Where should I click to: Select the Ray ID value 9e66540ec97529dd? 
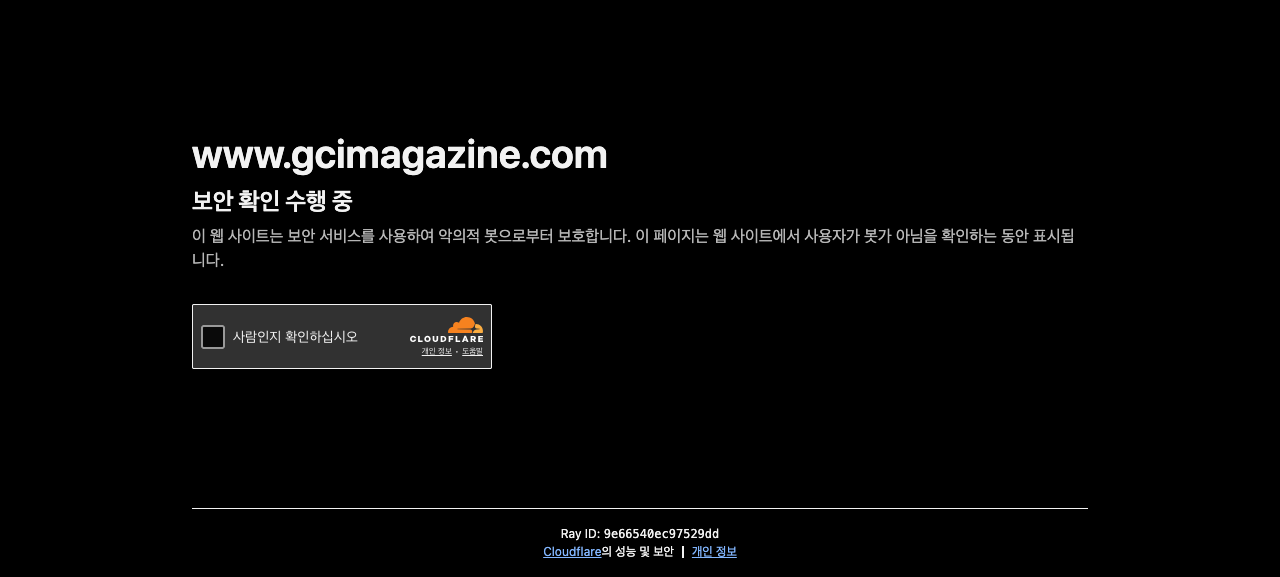coord(661,533)
